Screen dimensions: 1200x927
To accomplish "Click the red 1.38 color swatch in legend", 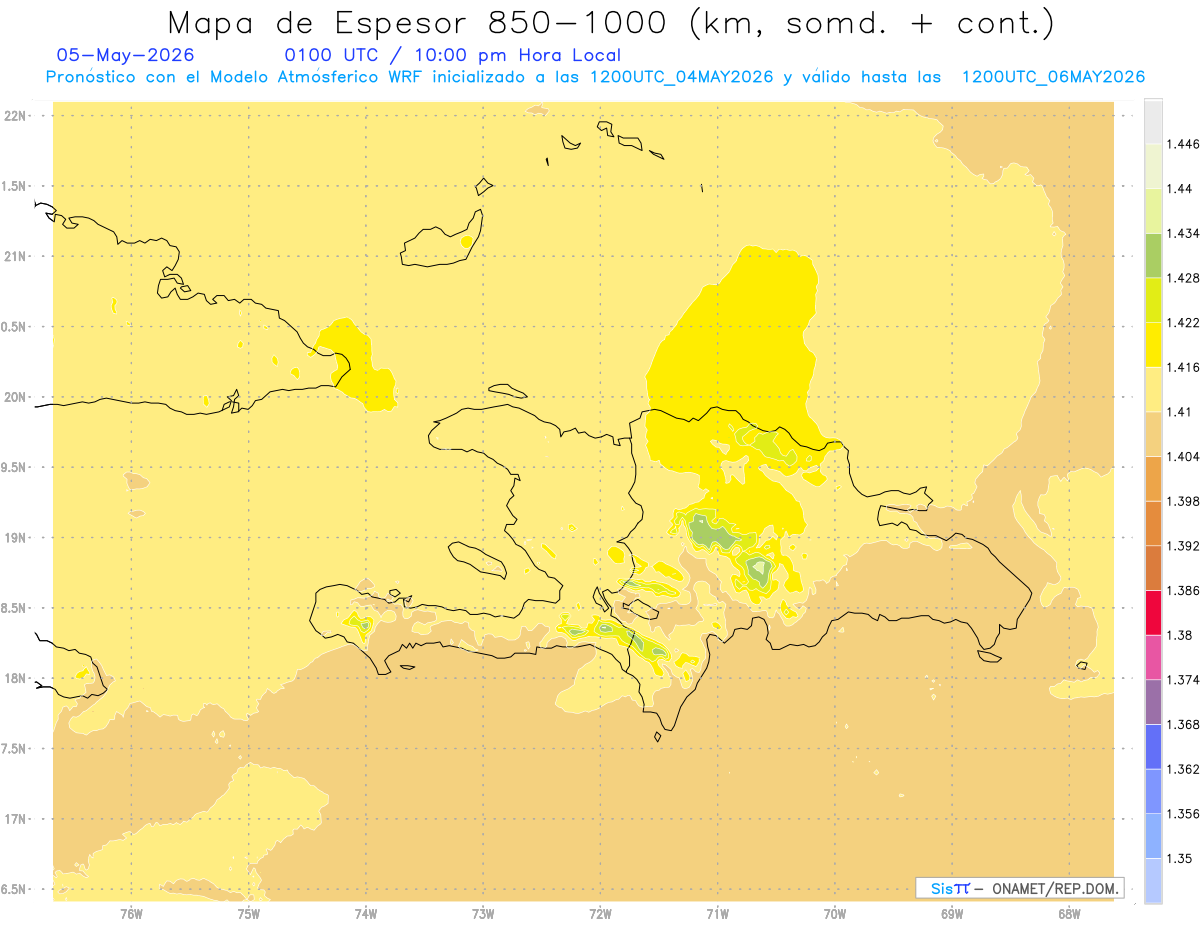I will coord(1153,613).
